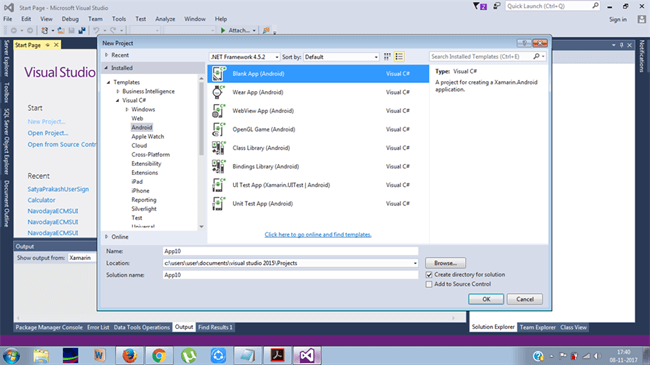
Task: Click the Navigate Backward toolbar icon
Action: [14, 30]
